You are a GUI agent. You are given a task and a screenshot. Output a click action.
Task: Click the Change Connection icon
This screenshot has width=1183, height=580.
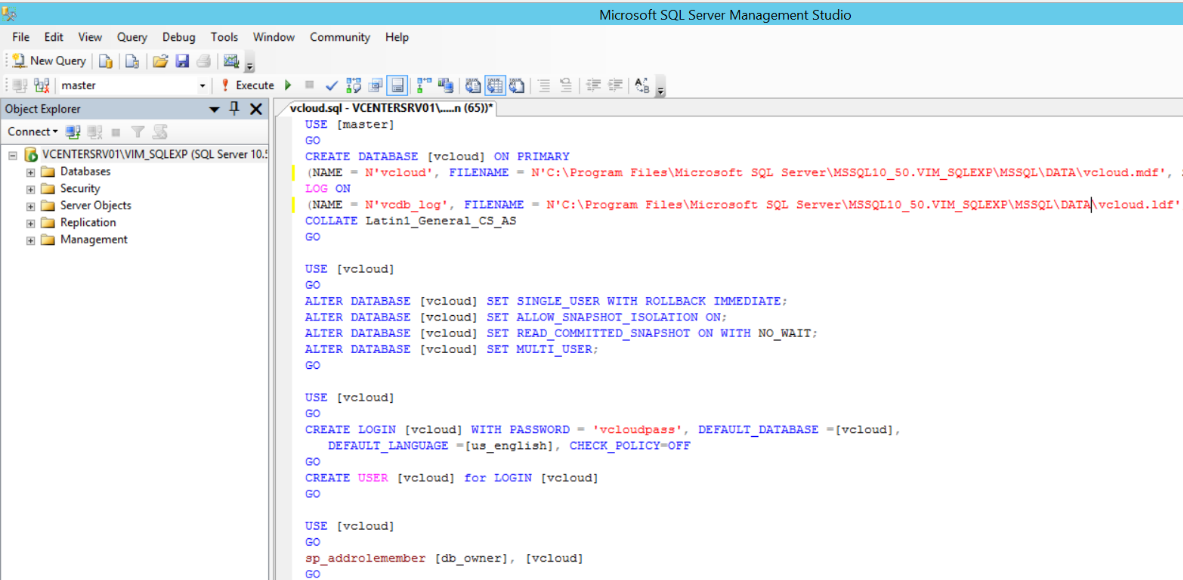41,85
